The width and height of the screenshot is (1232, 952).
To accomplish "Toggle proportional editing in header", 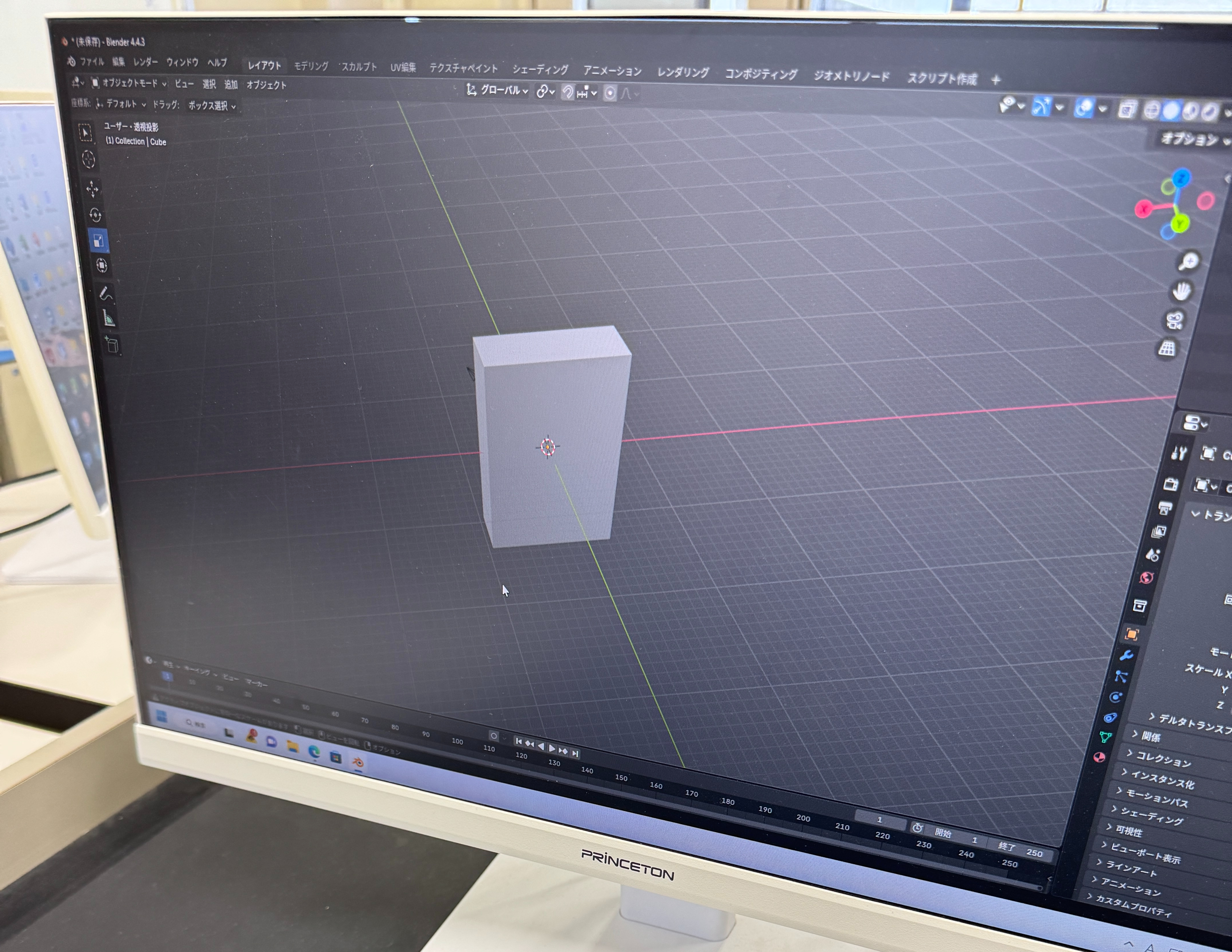I will 610,93.
